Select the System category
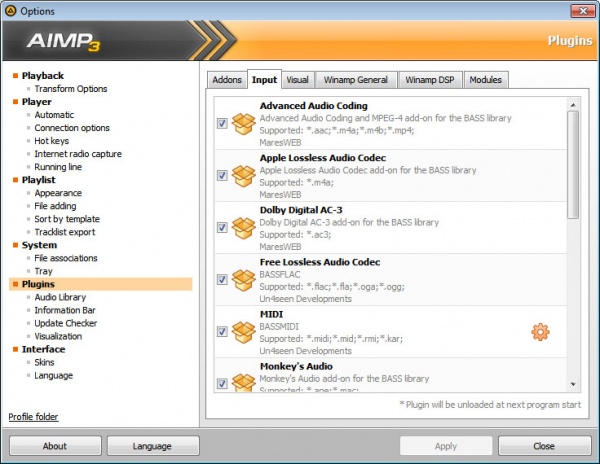This screenshot has height=464, width=600. [x=39, y=245]
